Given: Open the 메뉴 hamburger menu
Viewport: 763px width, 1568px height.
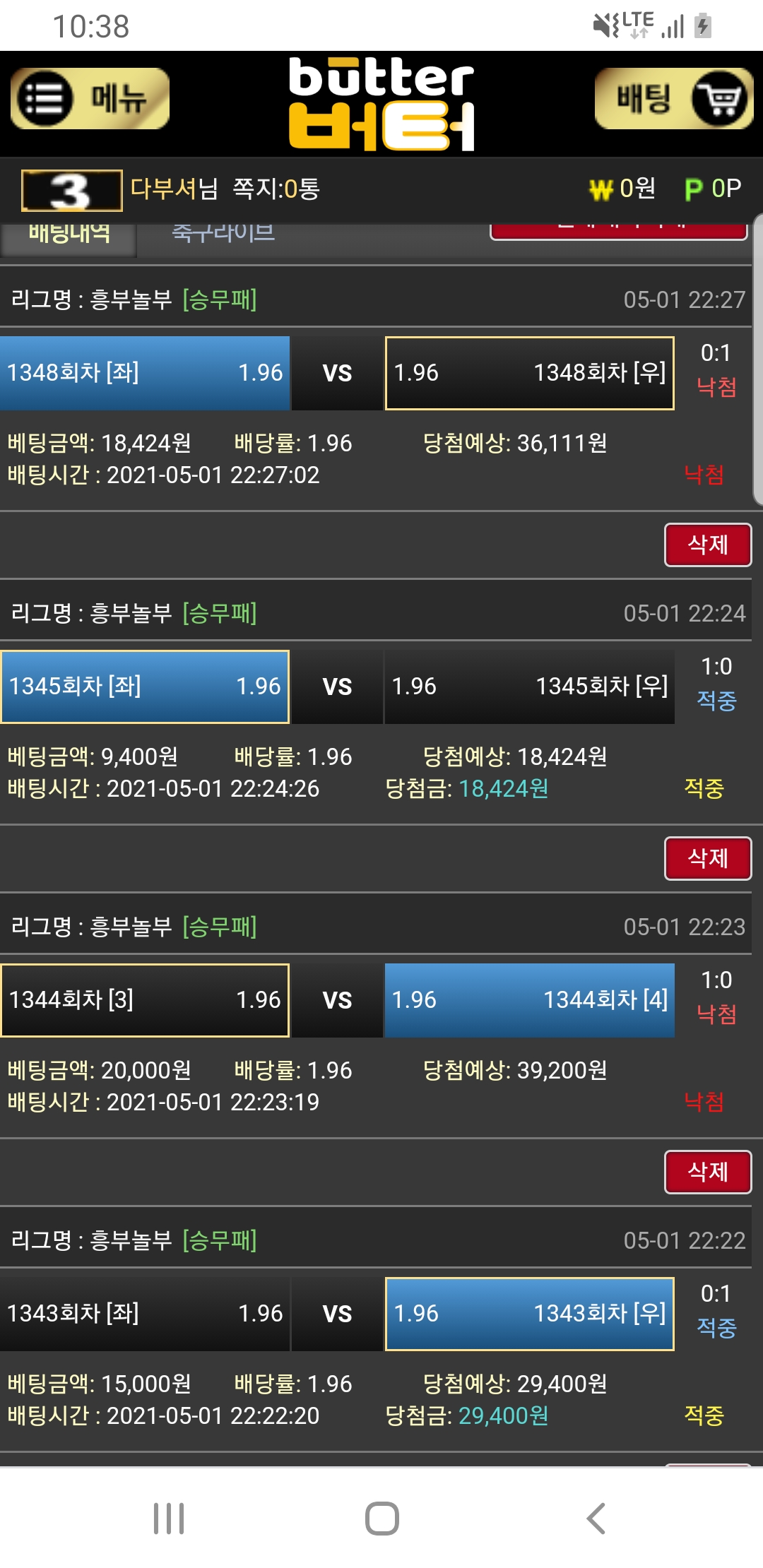Looking at the screenshot, I should (90, 99).
